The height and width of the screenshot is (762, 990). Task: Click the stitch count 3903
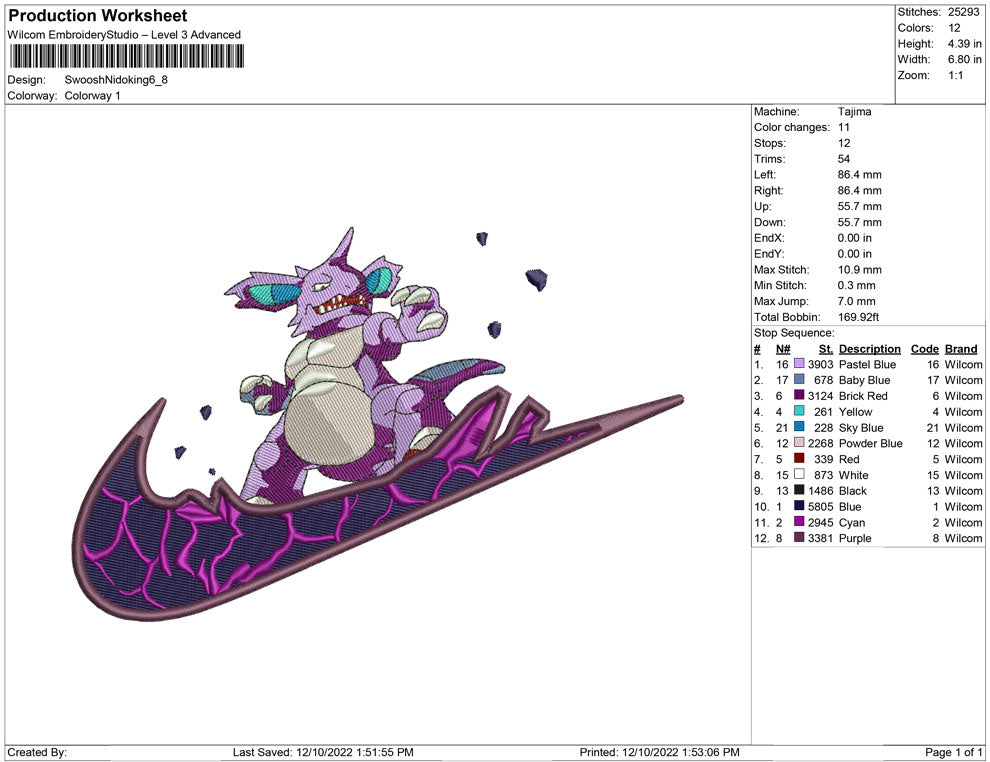(x=820, y=364)
